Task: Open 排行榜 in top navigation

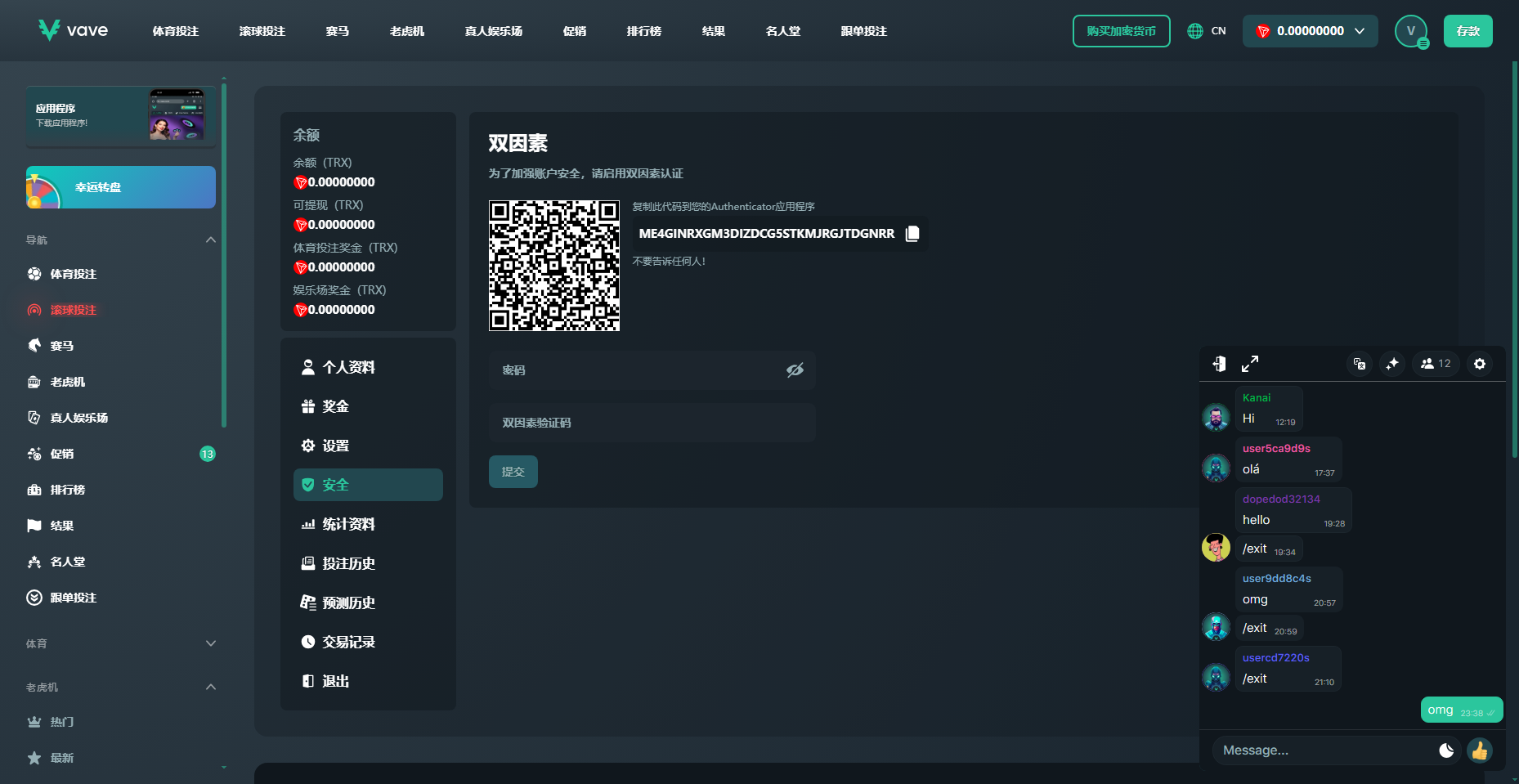Action: tap(644, 31)
